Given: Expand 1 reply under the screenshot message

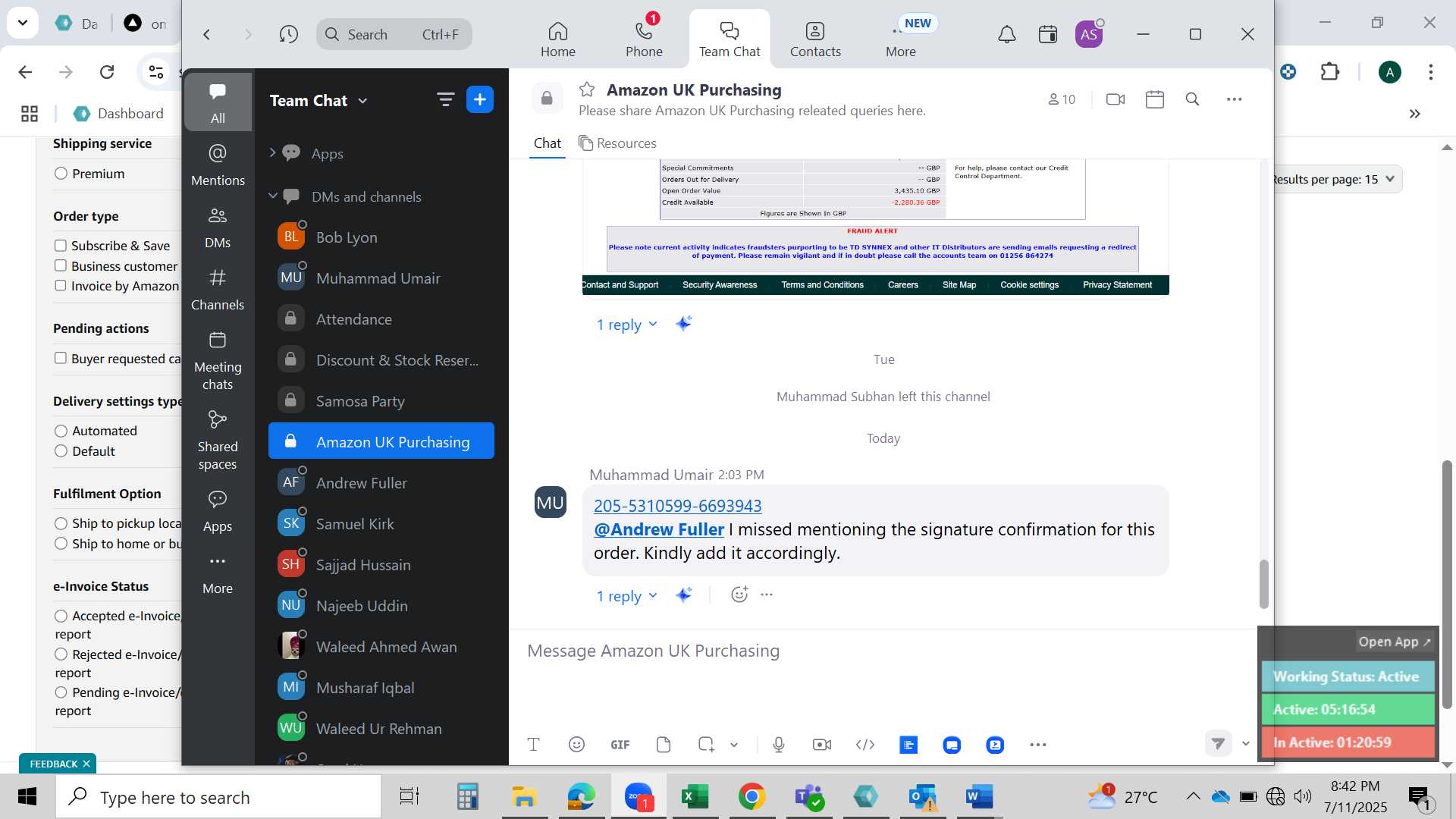Looking at the screenshot, I should pos(626,325).
